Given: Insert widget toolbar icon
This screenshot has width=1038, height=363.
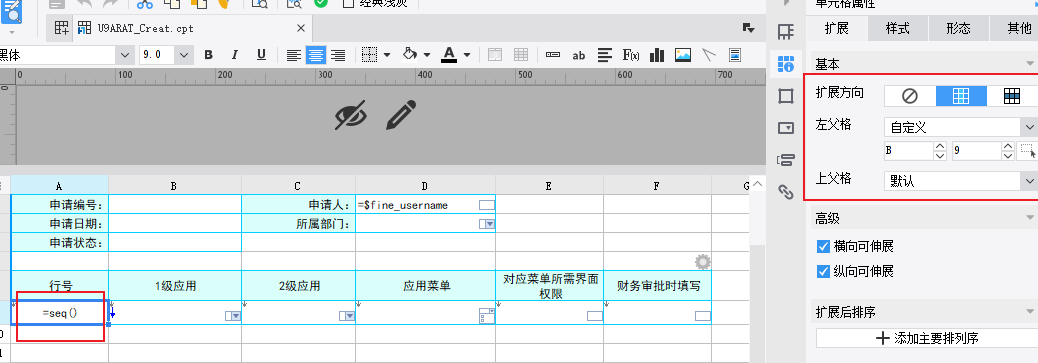Looking at the screenshot, I should pos(553,55).
